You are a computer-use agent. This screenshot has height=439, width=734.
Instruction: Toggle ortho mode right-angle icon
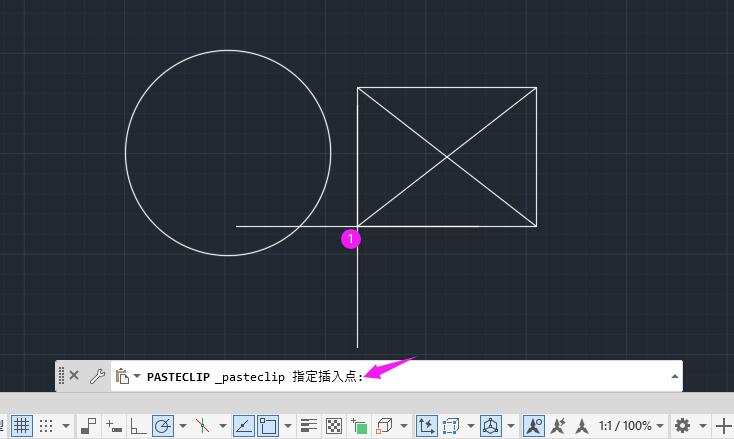[138, 425]
